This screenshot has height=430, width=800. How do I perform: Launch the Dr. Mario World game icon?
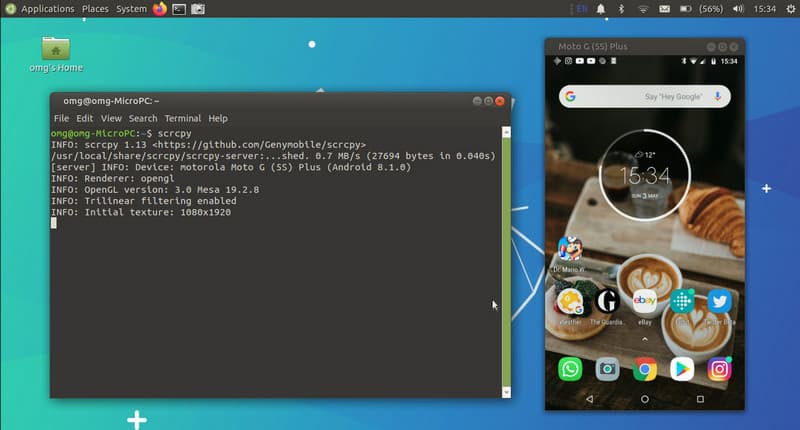[x=570, y=249]
